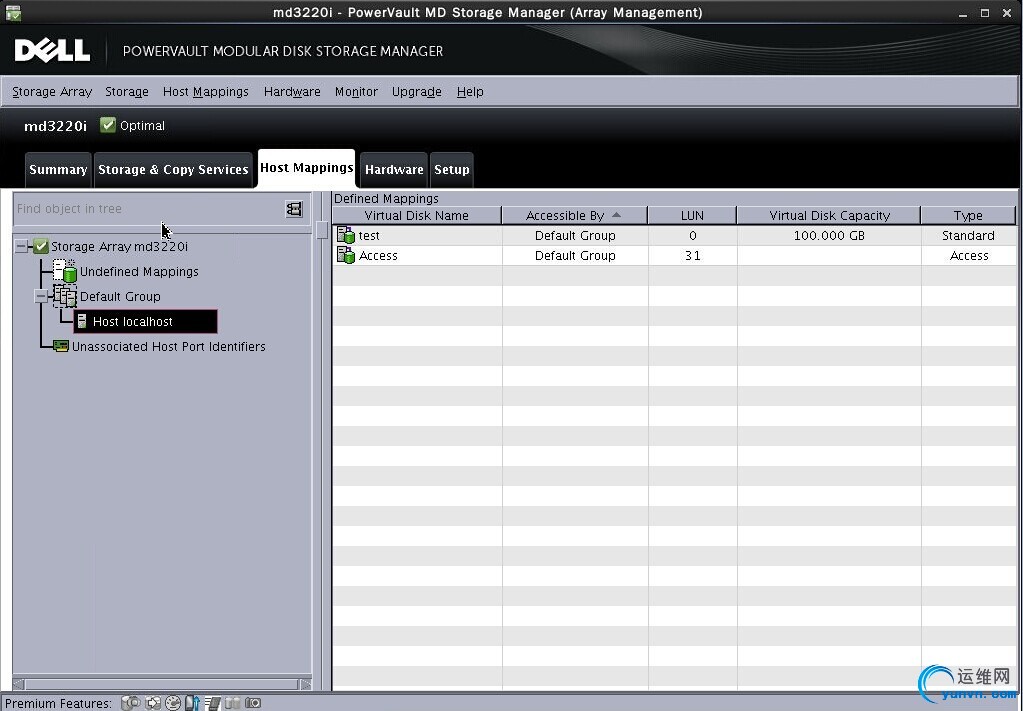Select the Host Mappings tab

[x=307, y=168]
